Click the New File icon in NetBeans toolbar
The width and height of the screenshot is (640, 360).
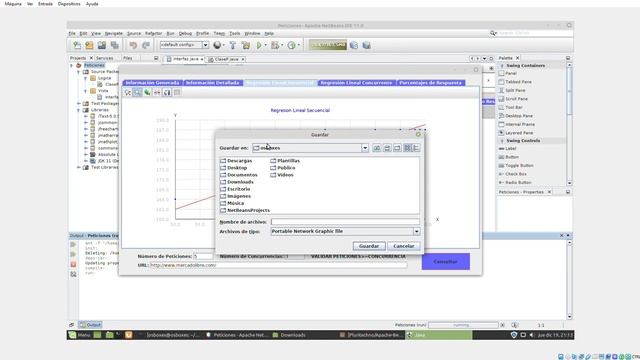[77, 45]
